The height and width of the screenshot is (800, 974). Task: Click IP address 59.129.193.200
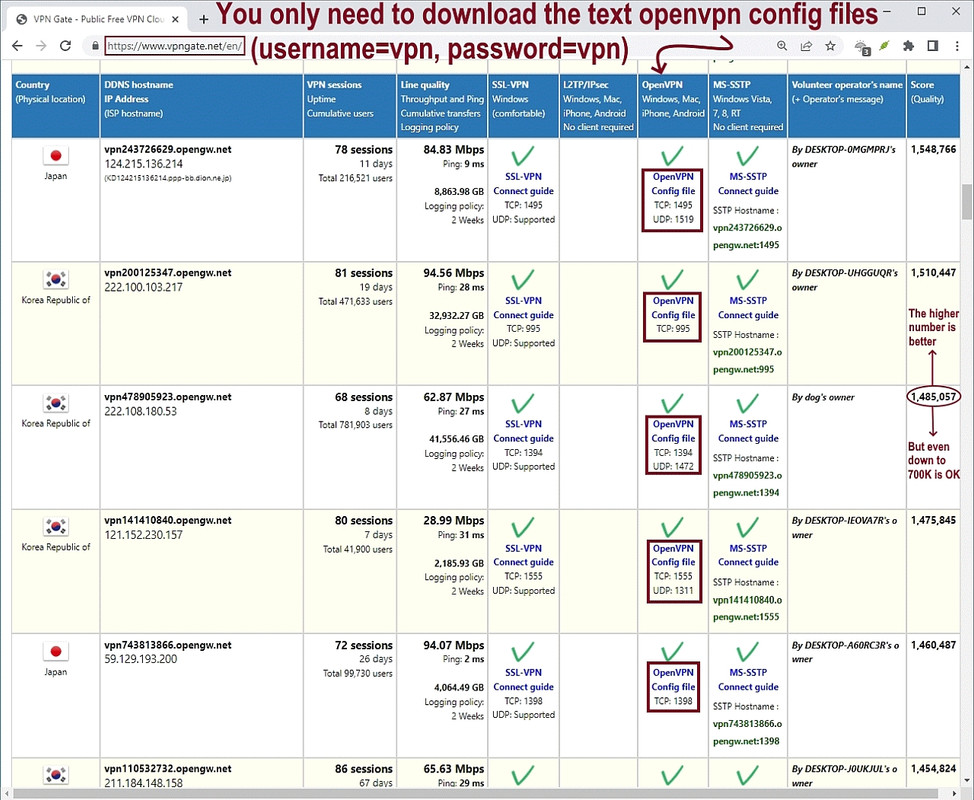click(x=140, y=658)
